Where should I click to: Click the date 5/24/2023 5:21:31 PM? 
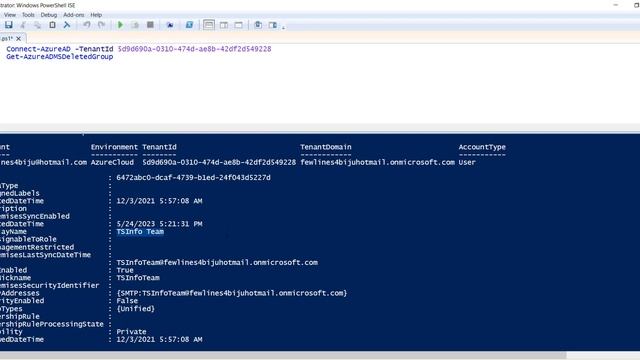(x=159, y=224)
